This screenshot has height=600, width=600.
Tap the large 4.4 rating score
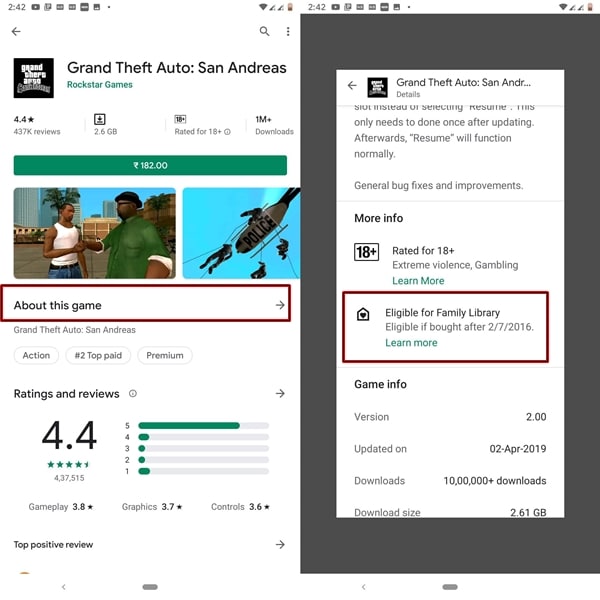click(x=69, y=435)
